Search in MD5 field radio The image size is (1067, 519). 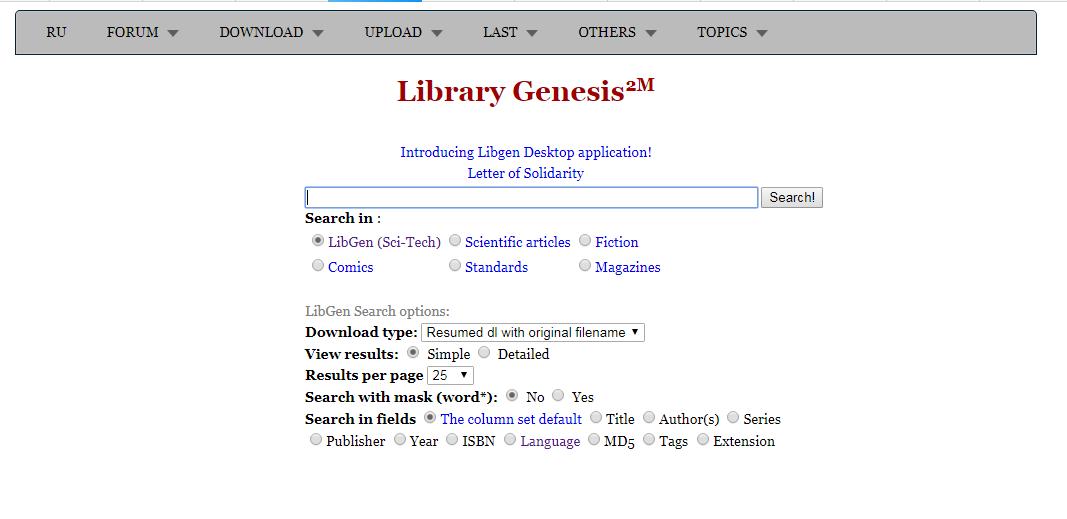(594, 439)
